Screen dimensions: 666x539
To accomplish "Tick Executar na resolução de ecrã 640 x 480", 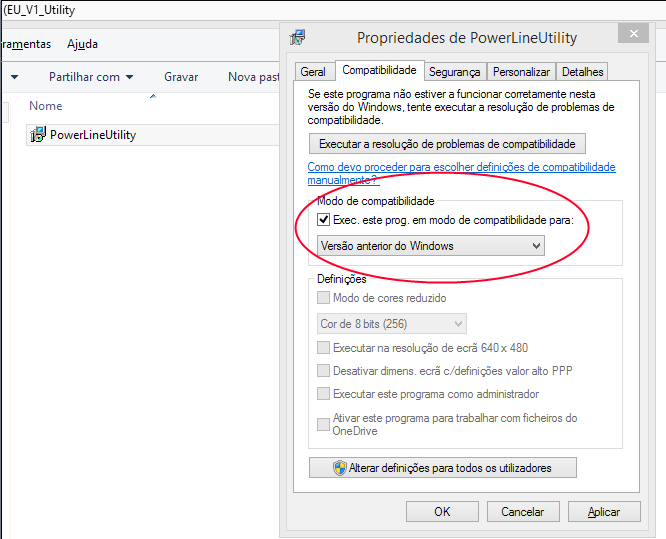I will click(324, 347).
